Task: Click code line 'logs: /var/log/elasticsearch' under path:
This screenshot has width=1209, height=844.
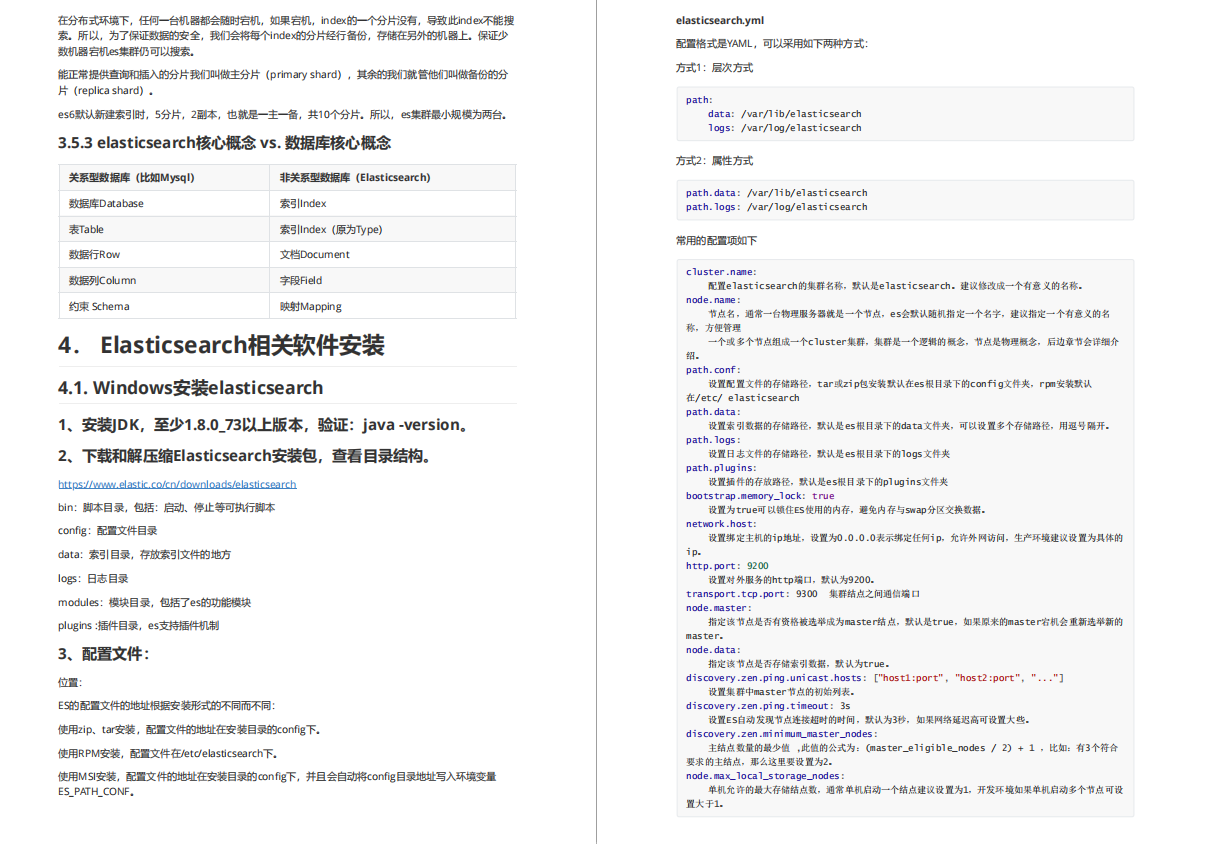Action: (785, 128)
